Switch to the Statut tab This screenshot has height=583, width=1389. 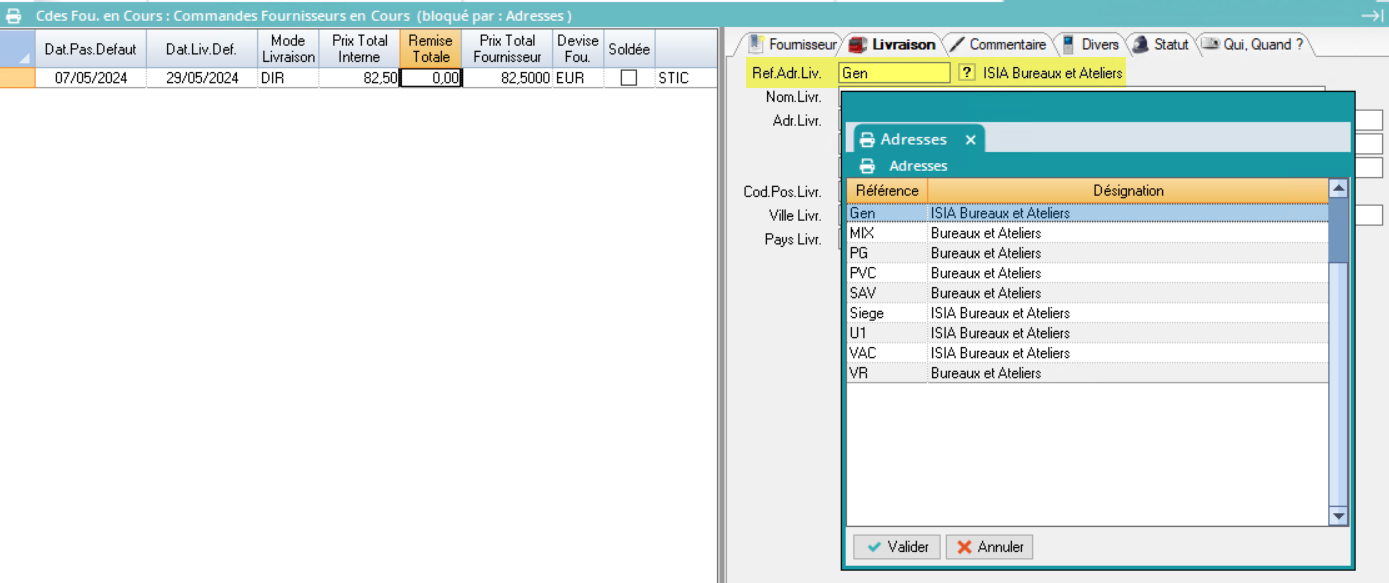click(x=1161, y=45)
